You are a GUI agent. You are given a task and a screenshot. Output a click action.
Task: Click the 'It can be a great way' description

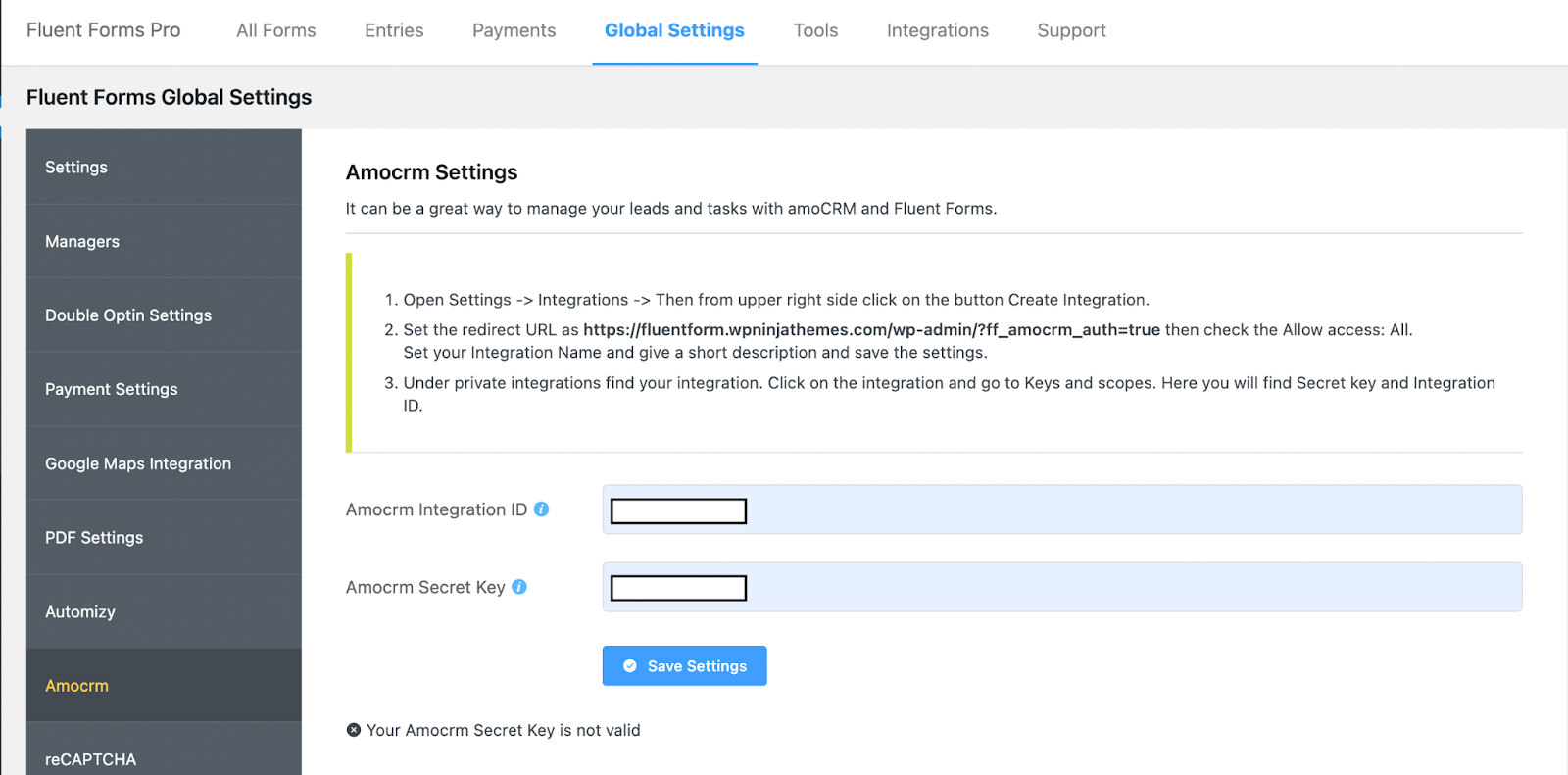tap(671, 209)
